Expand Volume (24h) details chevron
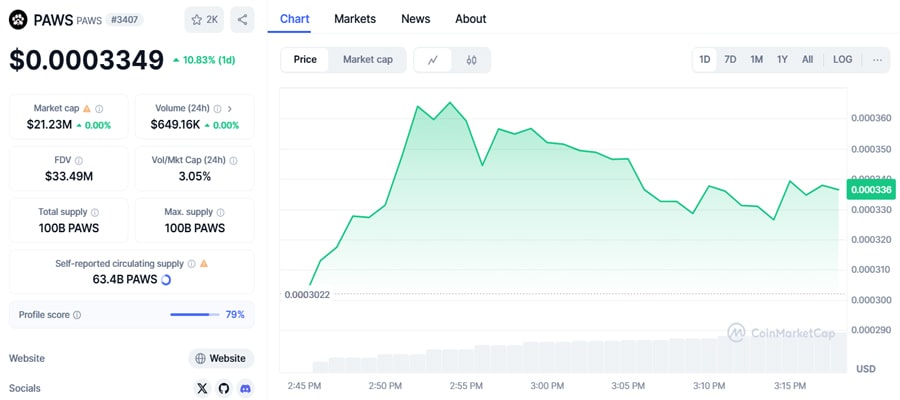900x400 pixels. [x=230, y=108]
